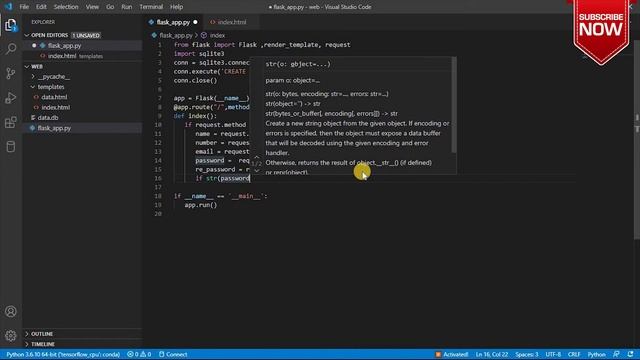Click line 19 app.run() in editor

click(x=200, y=205)
